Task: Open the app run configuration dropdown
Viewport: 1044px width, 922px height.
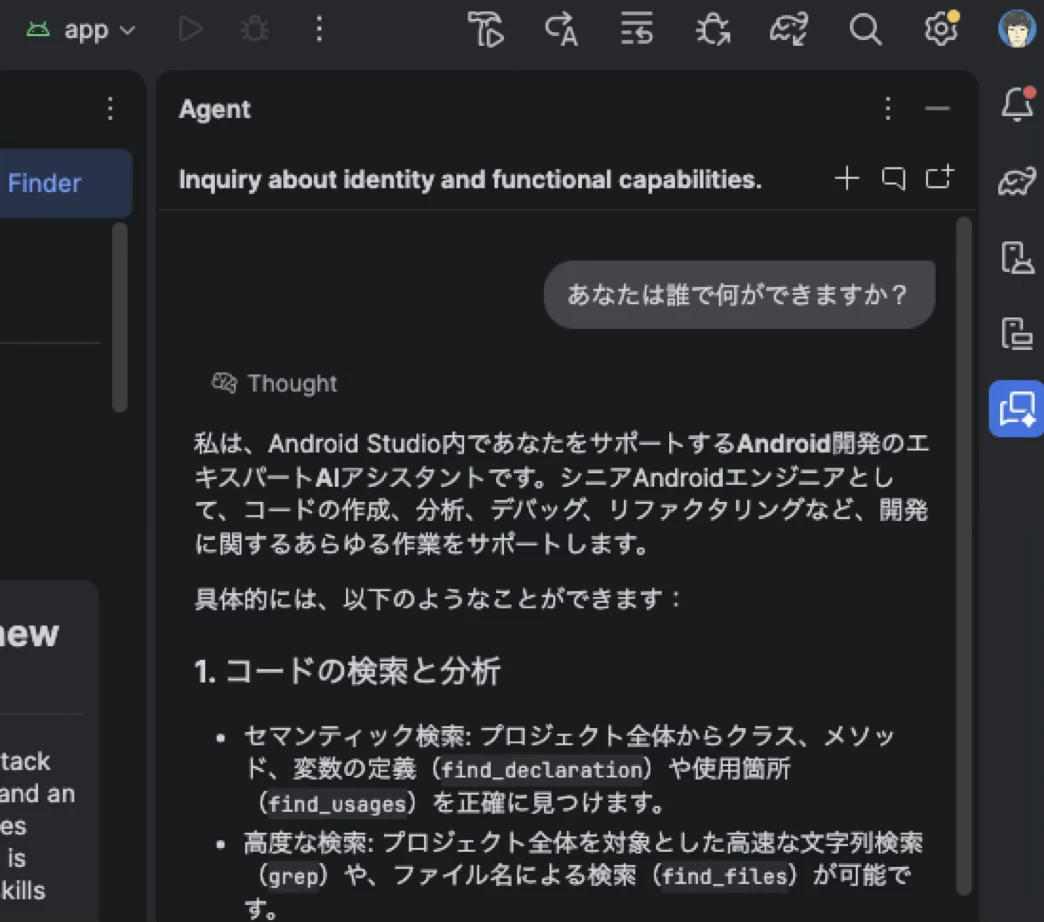Action: 81,30
